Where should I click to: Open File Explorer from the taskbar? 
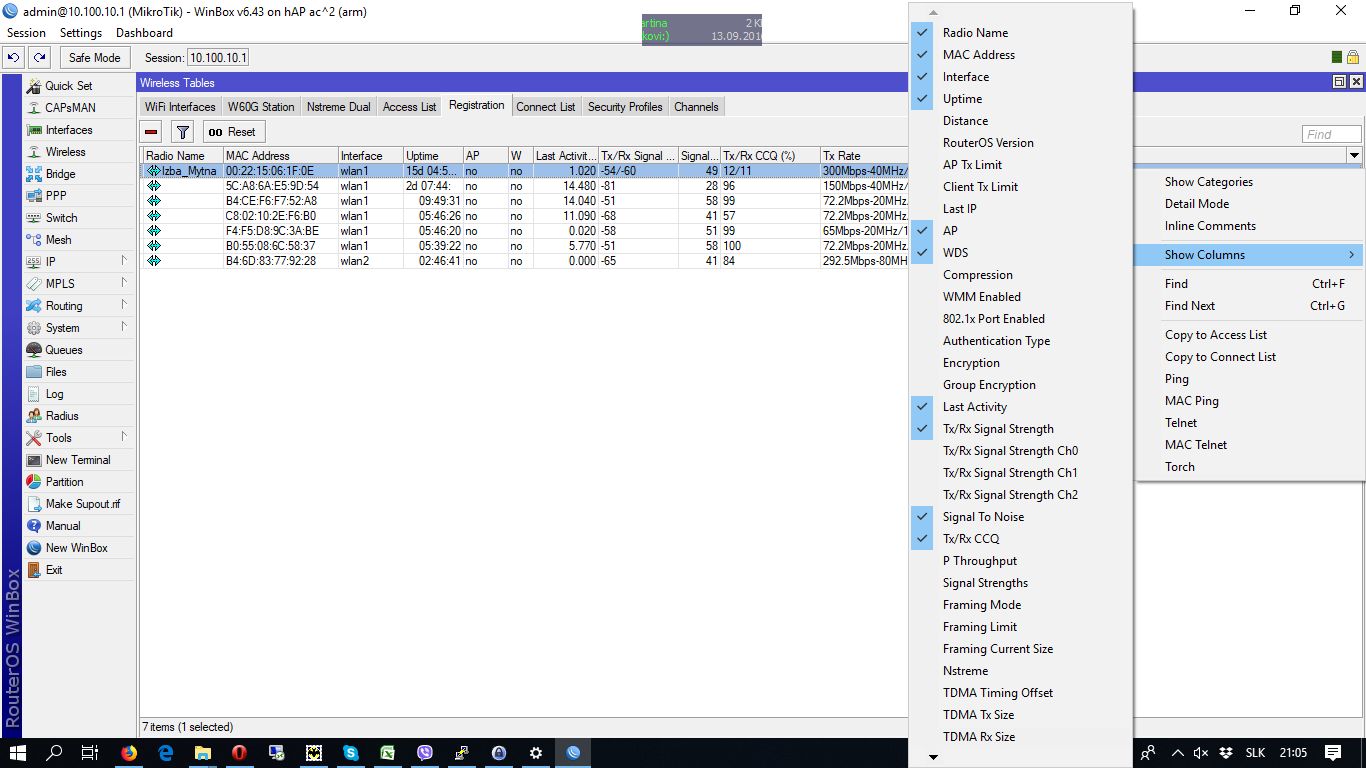(x=203, y=753)
